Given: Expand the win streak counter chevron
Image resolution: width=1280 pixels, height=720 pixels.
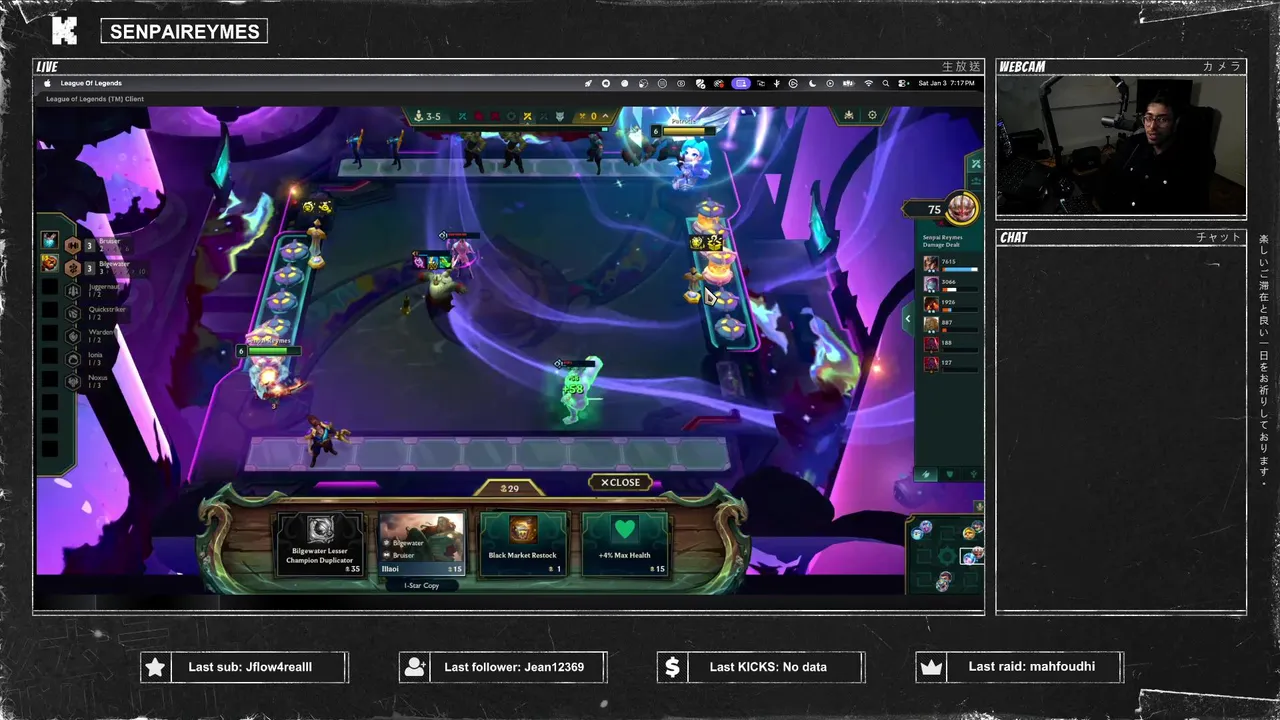Looking at the screenshot, I should coord(607,116).
